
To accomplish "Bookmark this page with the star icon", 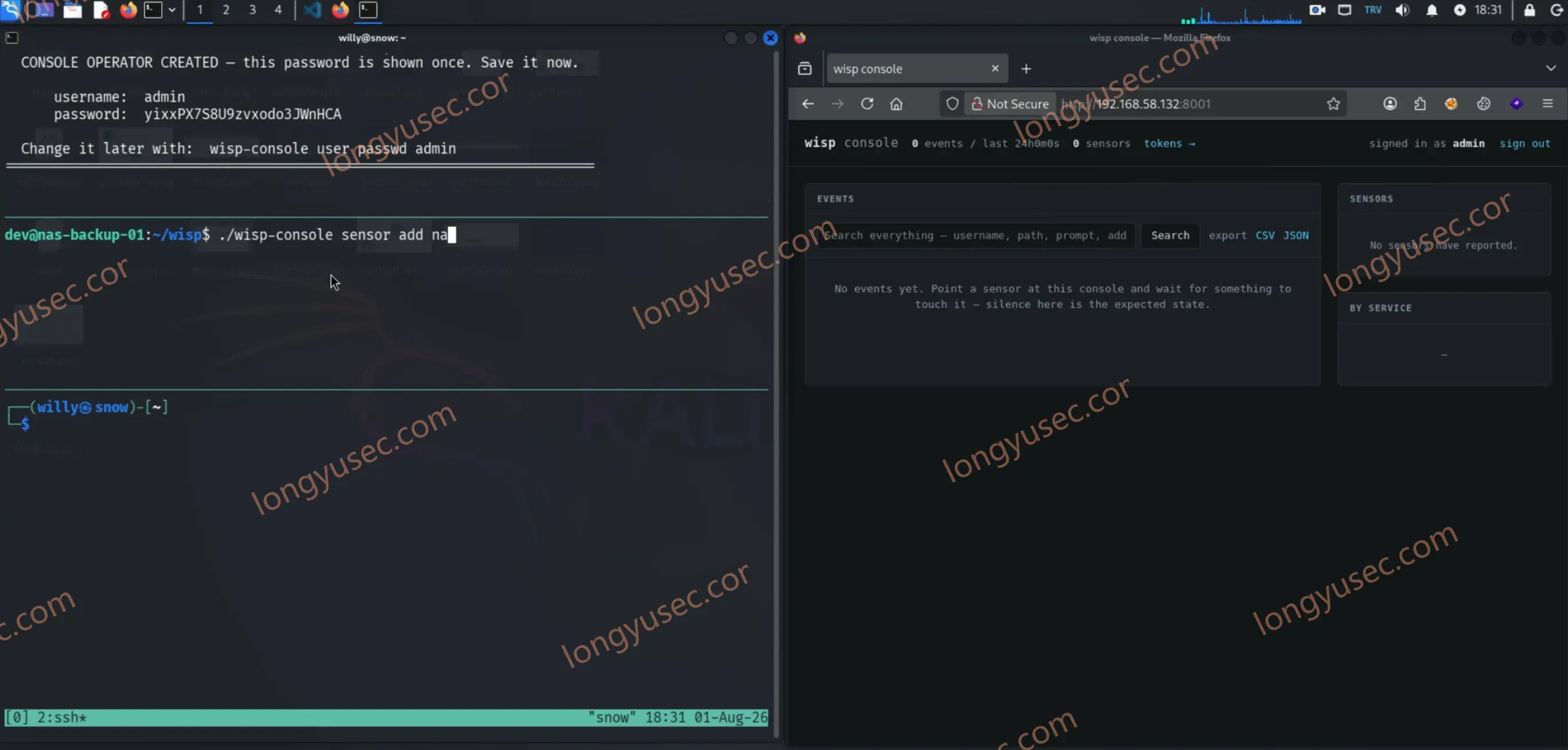I will pos(1333,103).
